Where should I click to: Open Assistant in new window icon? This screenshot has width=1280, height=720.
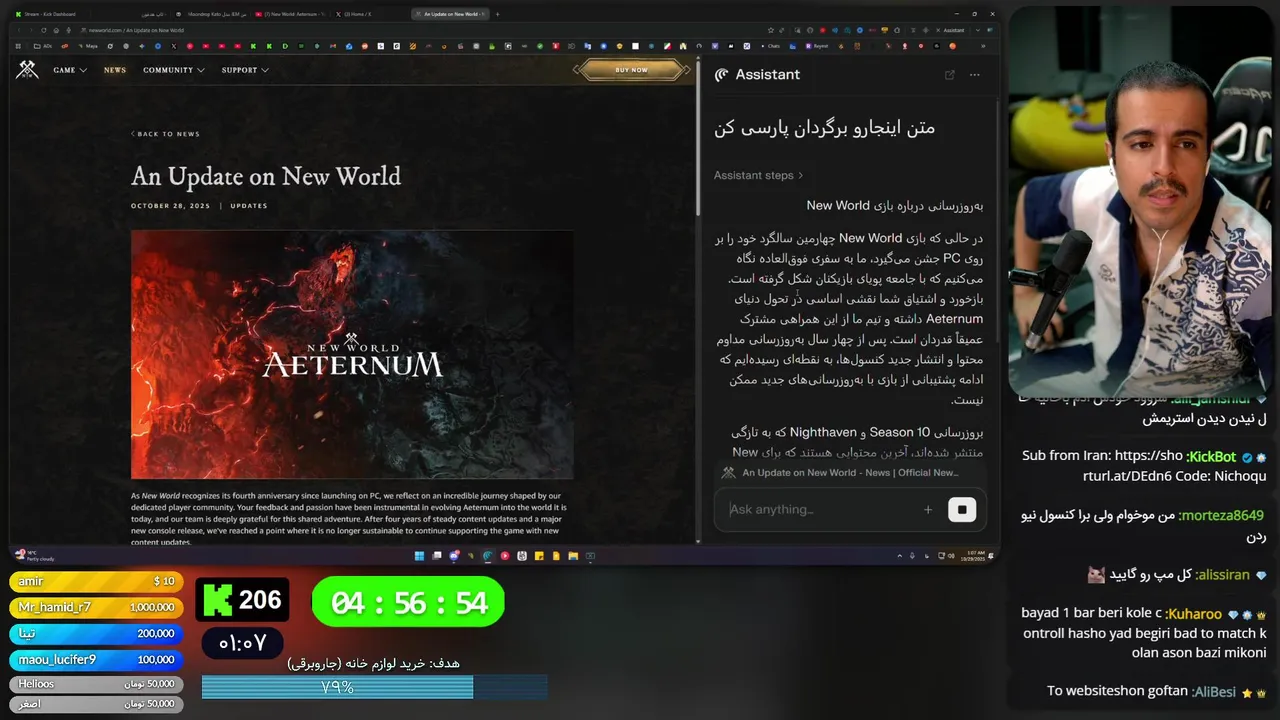[x=949, y=75]
